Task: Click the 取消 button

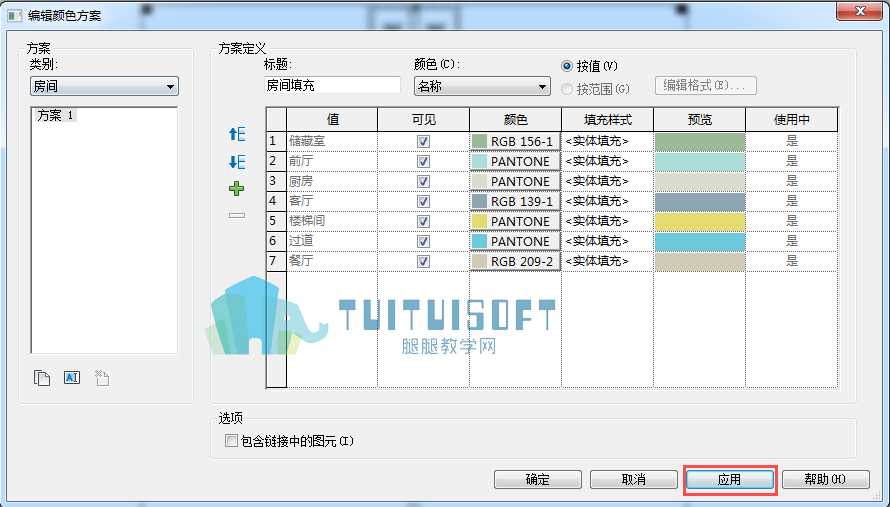Action: [x=633, y=479]
